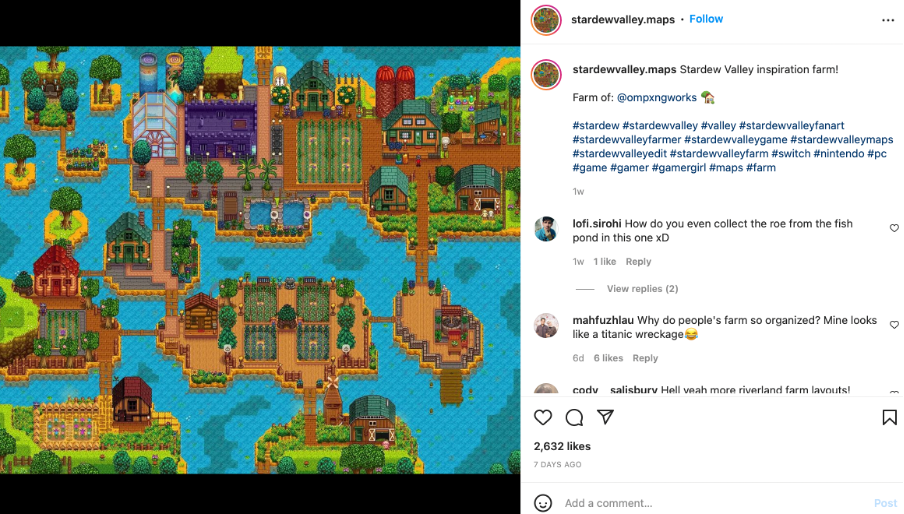
Task: Open comments with the speech bubble icon
Action: coord(574,417)
